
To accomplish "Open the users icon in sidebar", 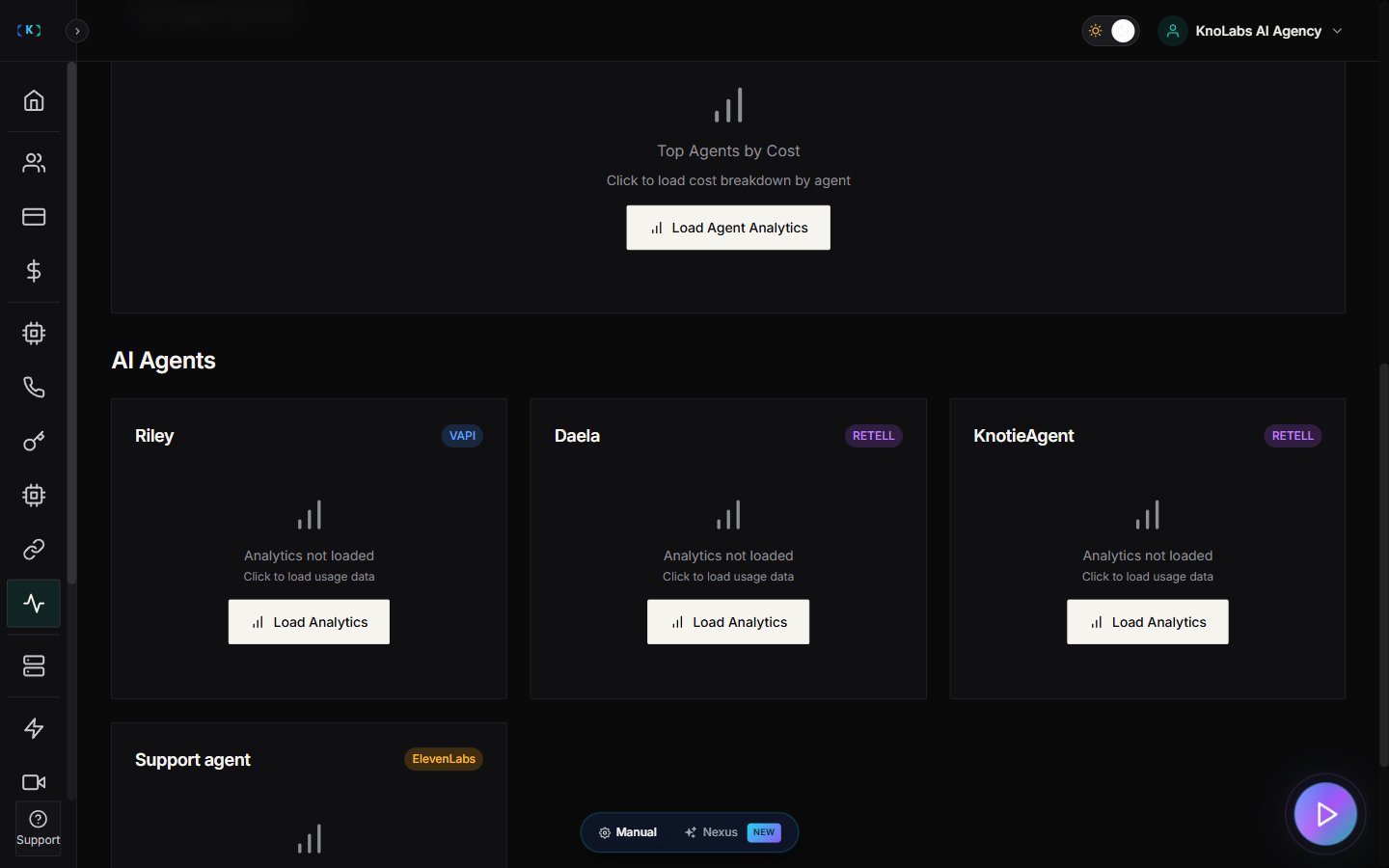I will coord(34,163).
